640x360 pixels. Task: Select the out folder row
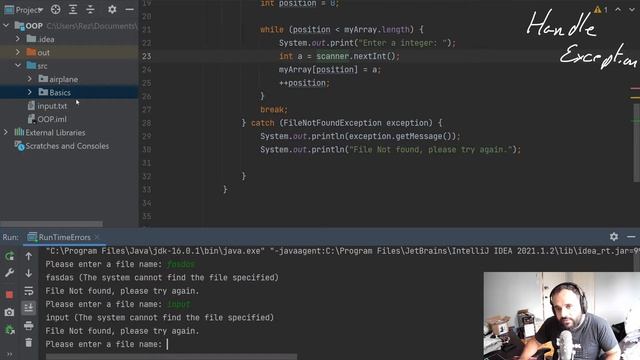[69, 52]
